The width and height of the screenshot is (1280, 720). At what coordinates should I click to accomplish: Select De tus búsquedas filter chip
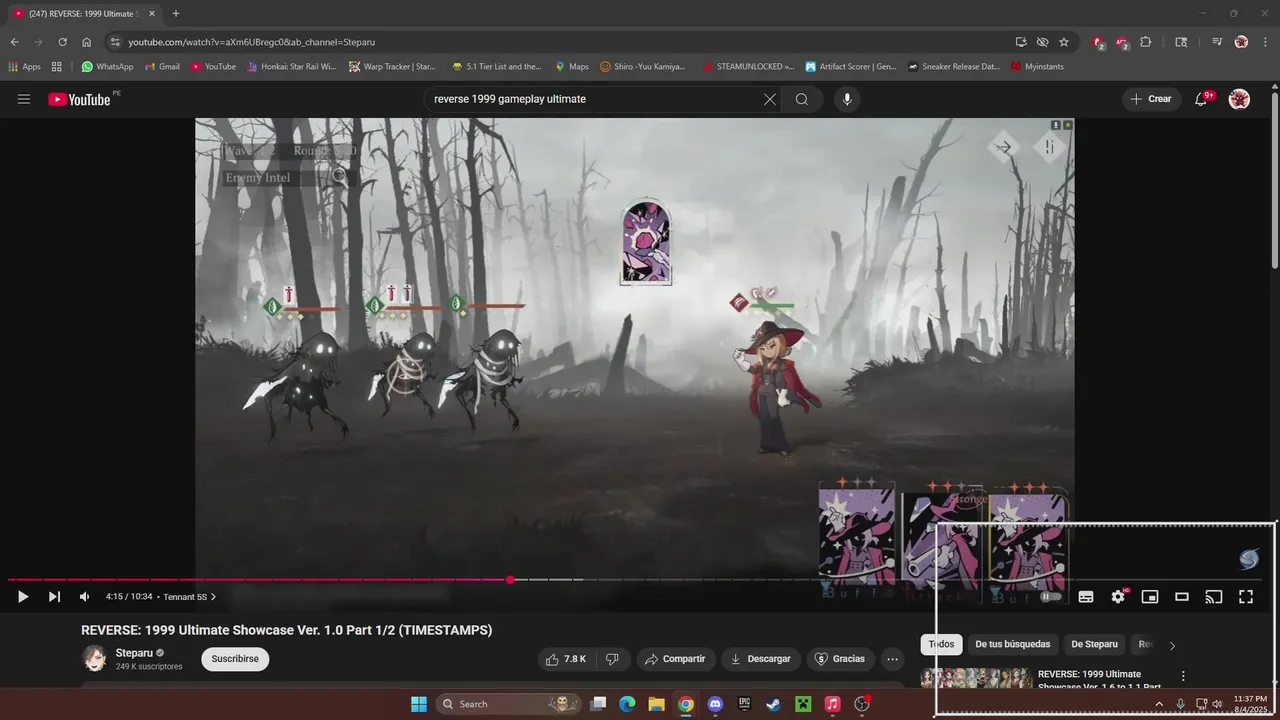[x=1013, y=645]
